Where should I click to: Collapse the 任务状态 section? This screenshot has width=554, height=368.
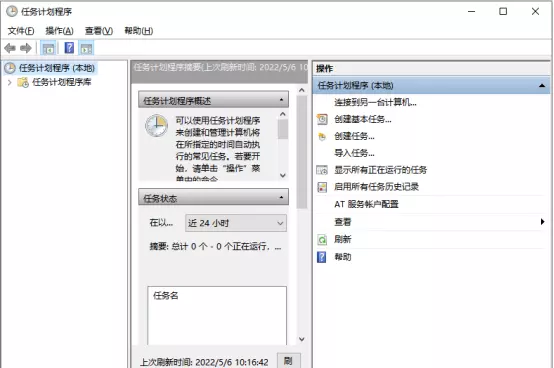coord(281,197)
